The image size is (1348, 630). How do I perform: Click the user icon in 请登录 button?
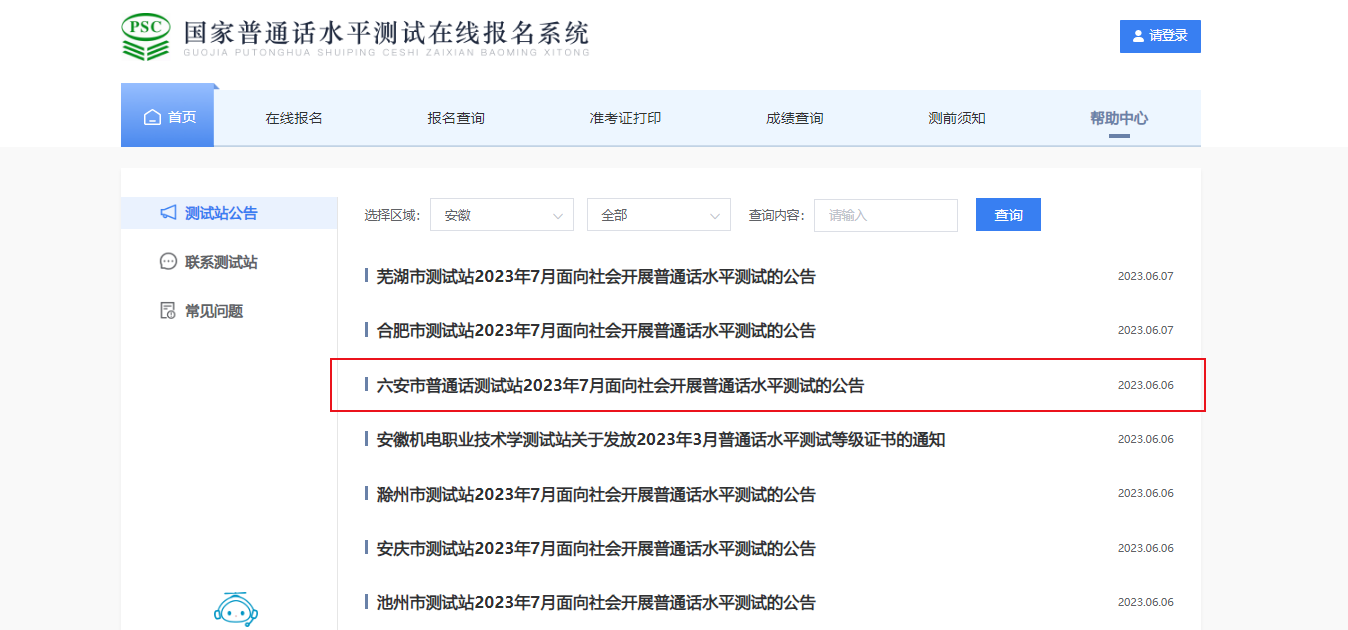pyautogui.click(x=1138, y=36)
